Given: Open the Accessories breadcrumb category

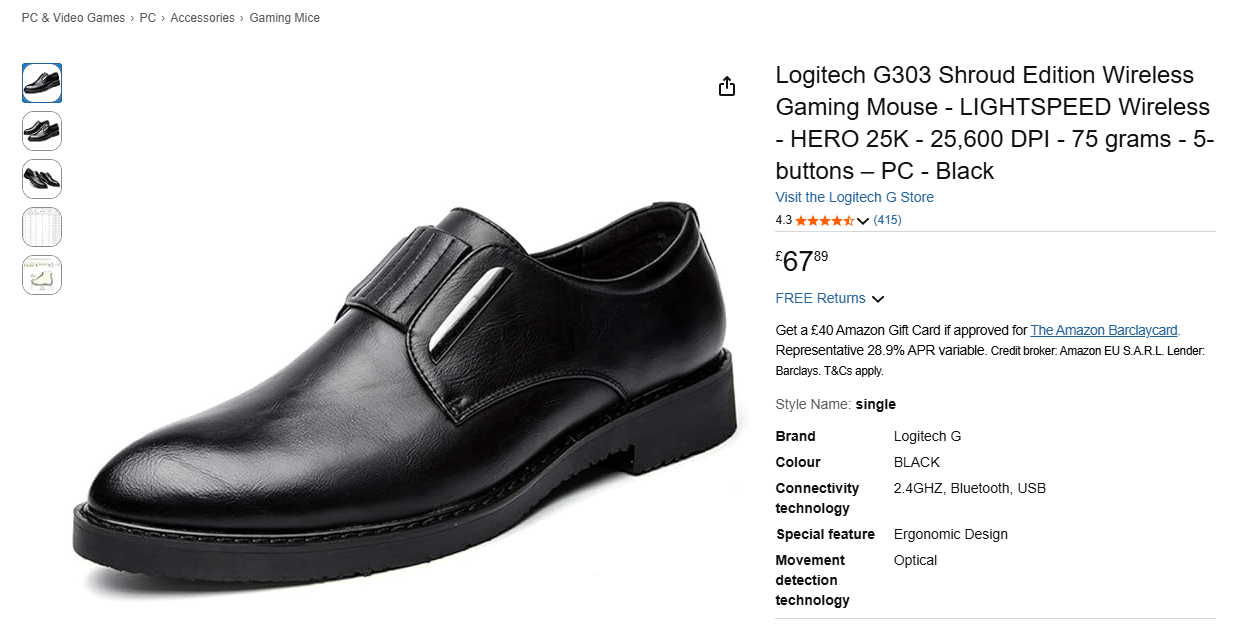Looking at the screenshot, I should [x=202, y=18].
